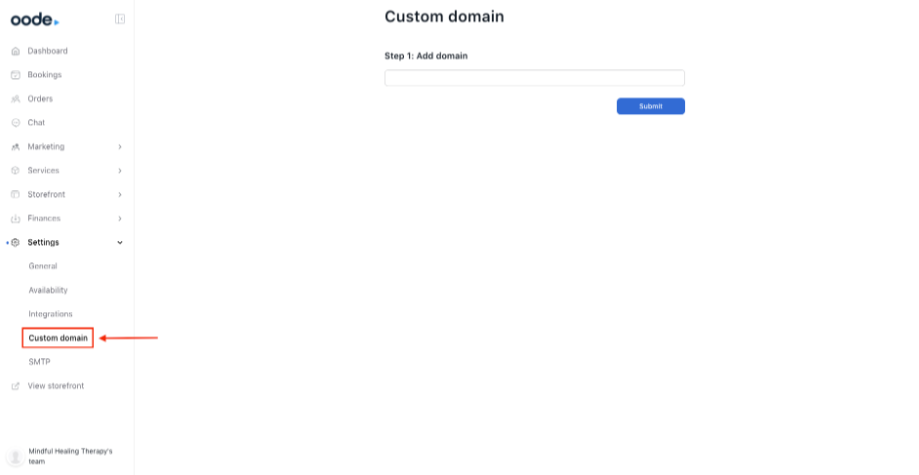Focus the Add domain text field
919x475 pixels.
[535, 78]
